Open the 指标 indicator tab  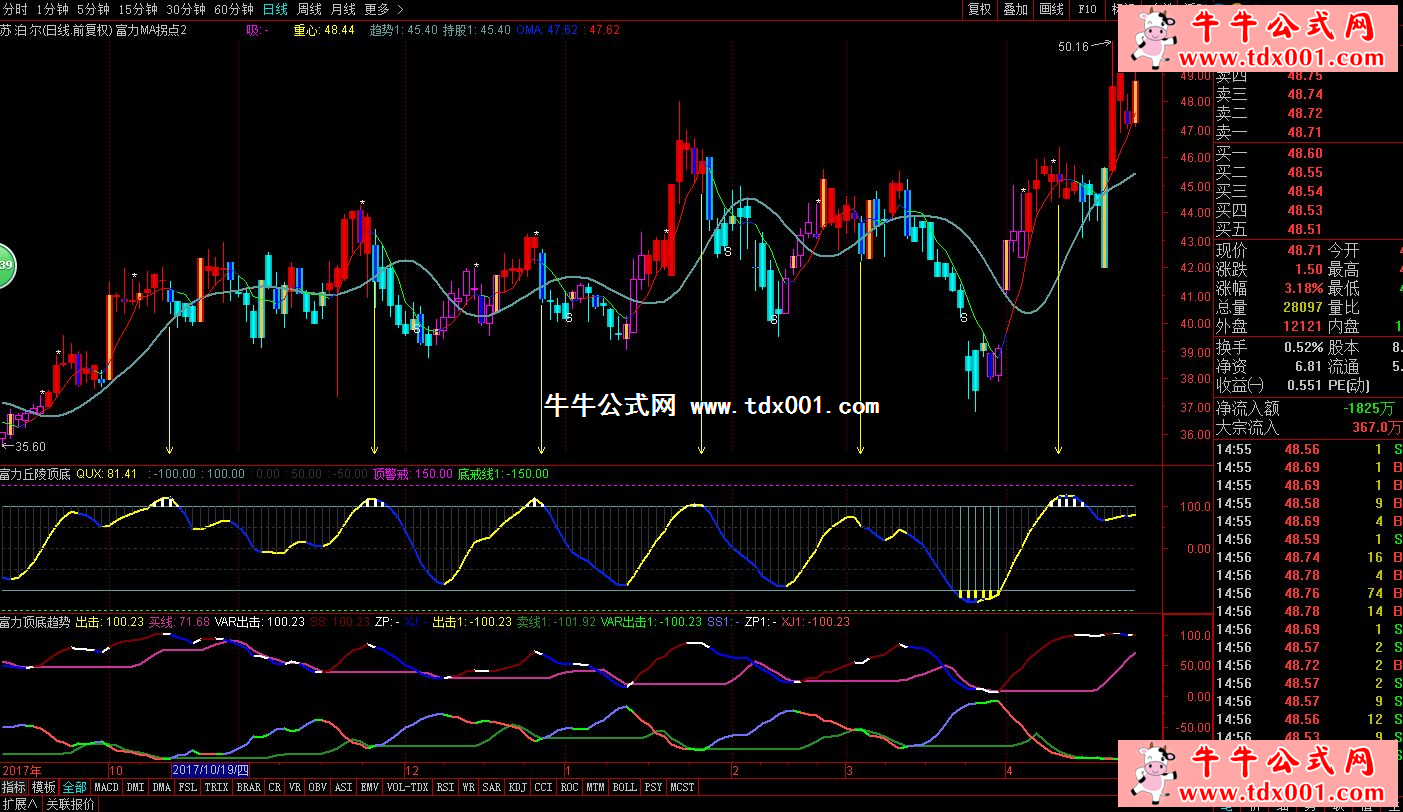14,787
